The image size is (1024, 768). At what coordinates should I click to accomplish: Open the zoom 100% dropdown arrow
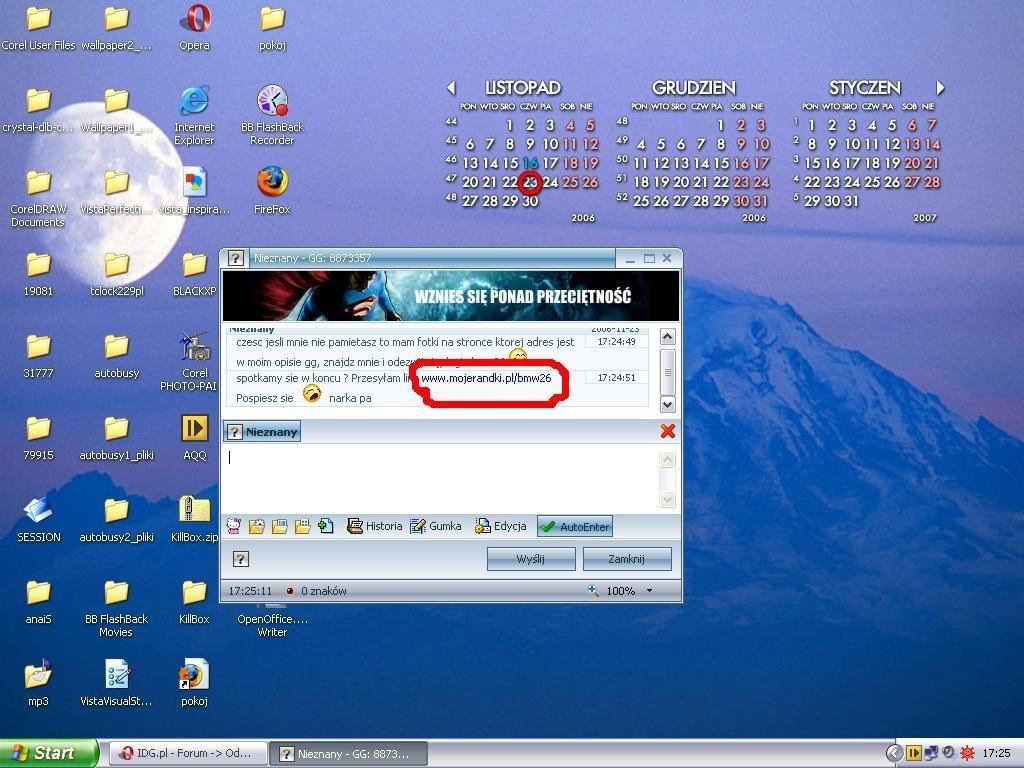(x=649, y=590)
